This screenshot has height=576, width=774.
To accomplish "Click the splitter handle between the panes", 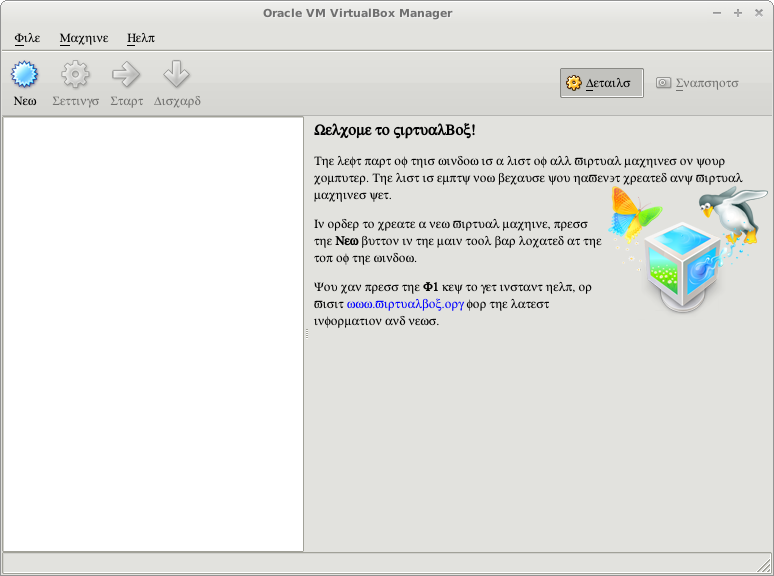I will pyautogui.click(x=307, y=334).
